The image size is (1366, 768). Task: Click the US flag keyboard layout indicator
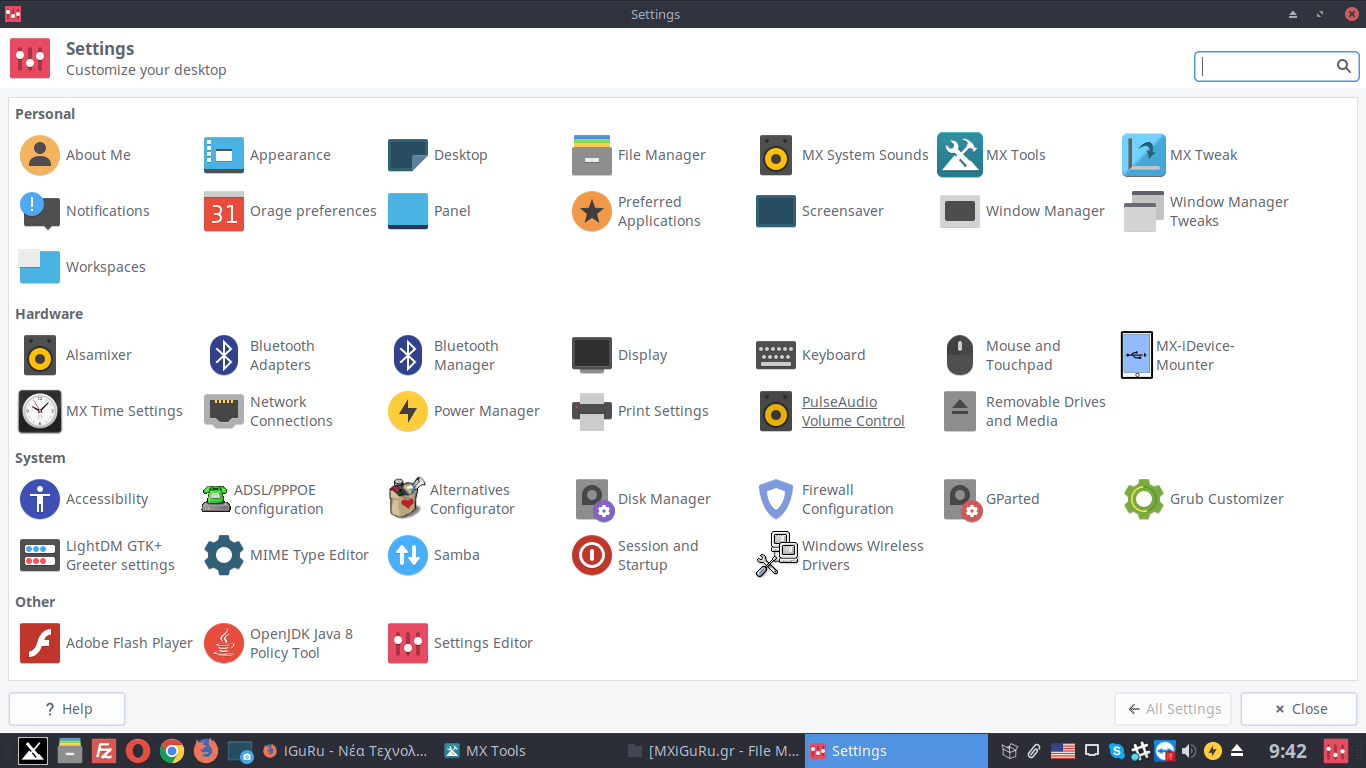[1063, 751]
